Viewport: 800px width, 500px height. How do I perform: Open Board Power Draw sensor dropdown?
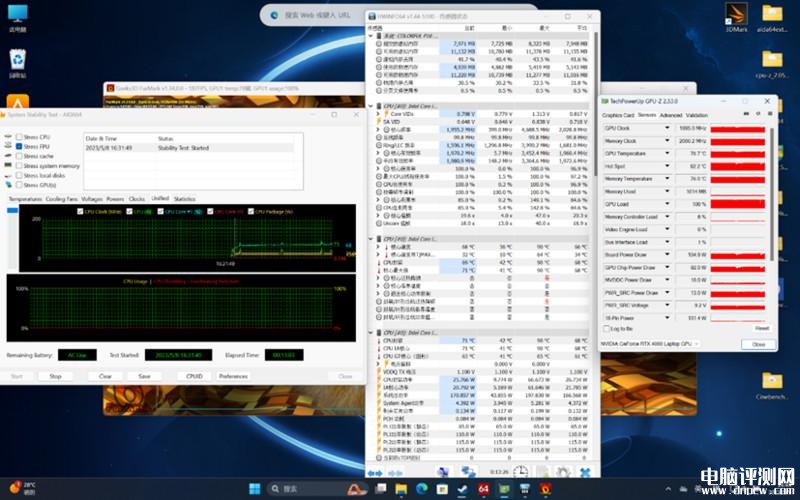(x=667, y=255)
